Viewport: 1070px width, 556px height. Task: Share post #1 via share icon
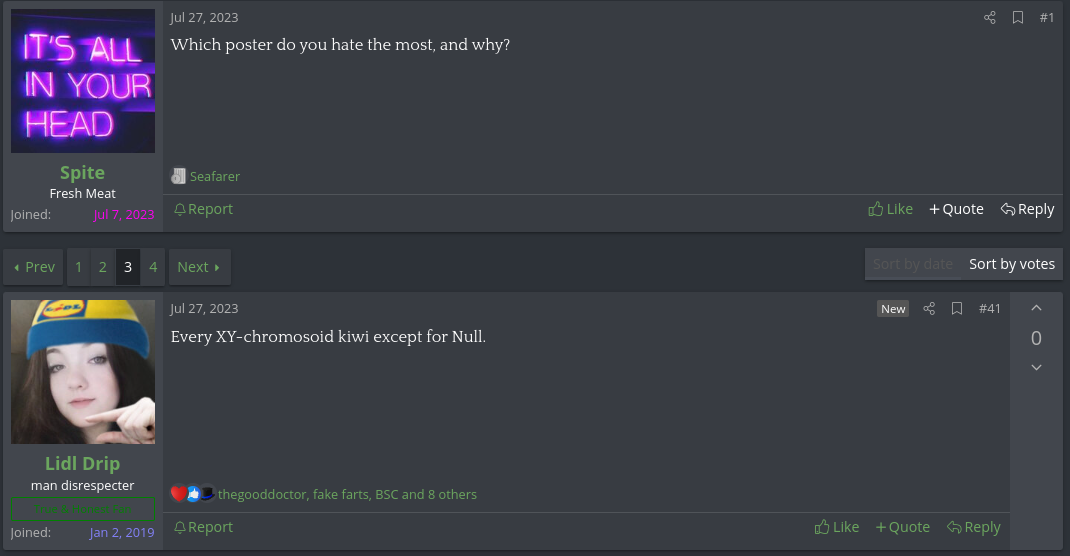(990, 18)
